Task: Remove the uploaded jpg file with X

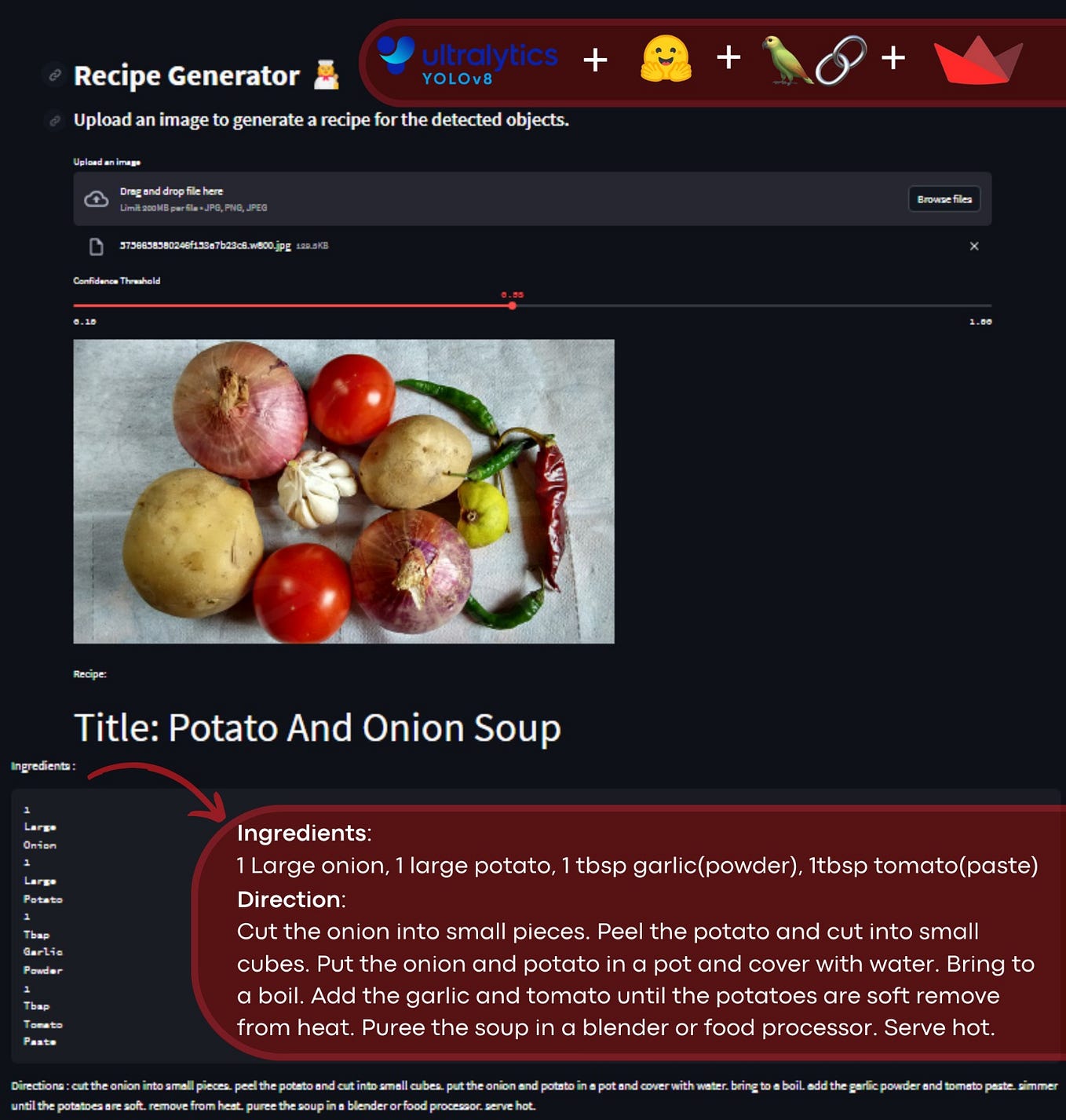Action: [973, 246]
